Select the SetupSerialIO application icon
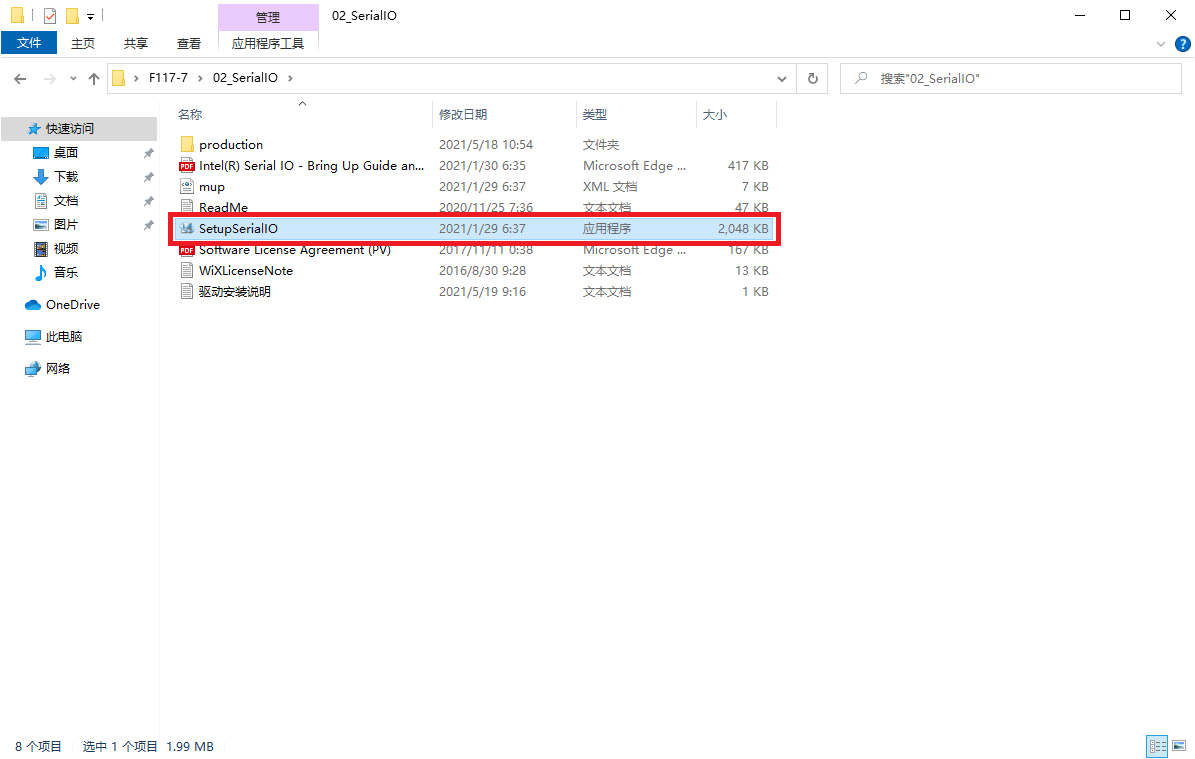 coord(187,228)
